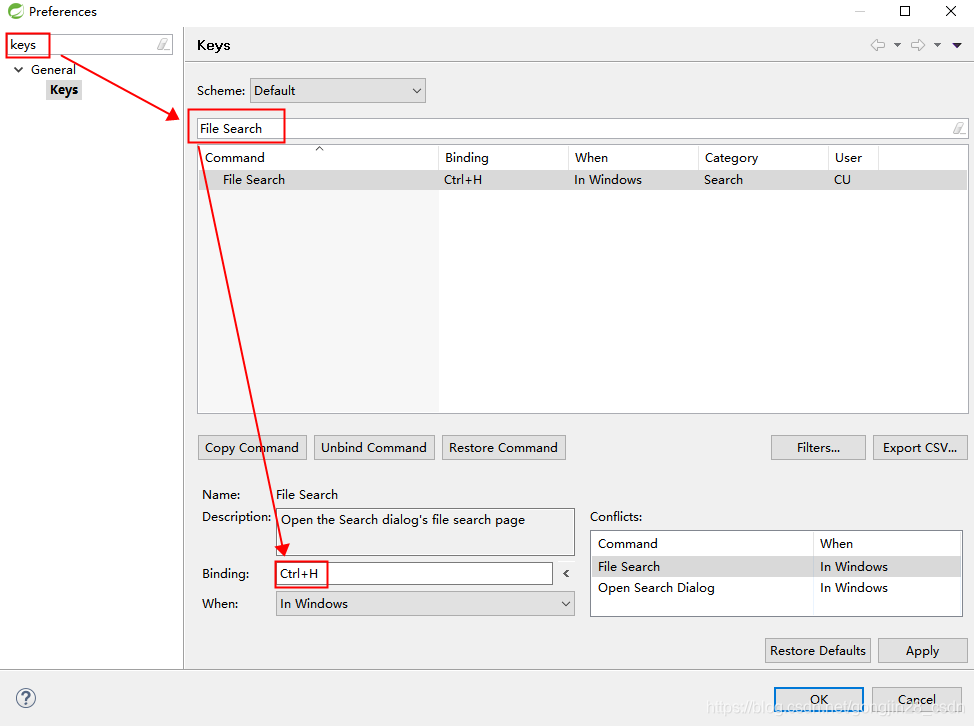
Task: Click the Preferences window app icon
Action: coord(16,11)
